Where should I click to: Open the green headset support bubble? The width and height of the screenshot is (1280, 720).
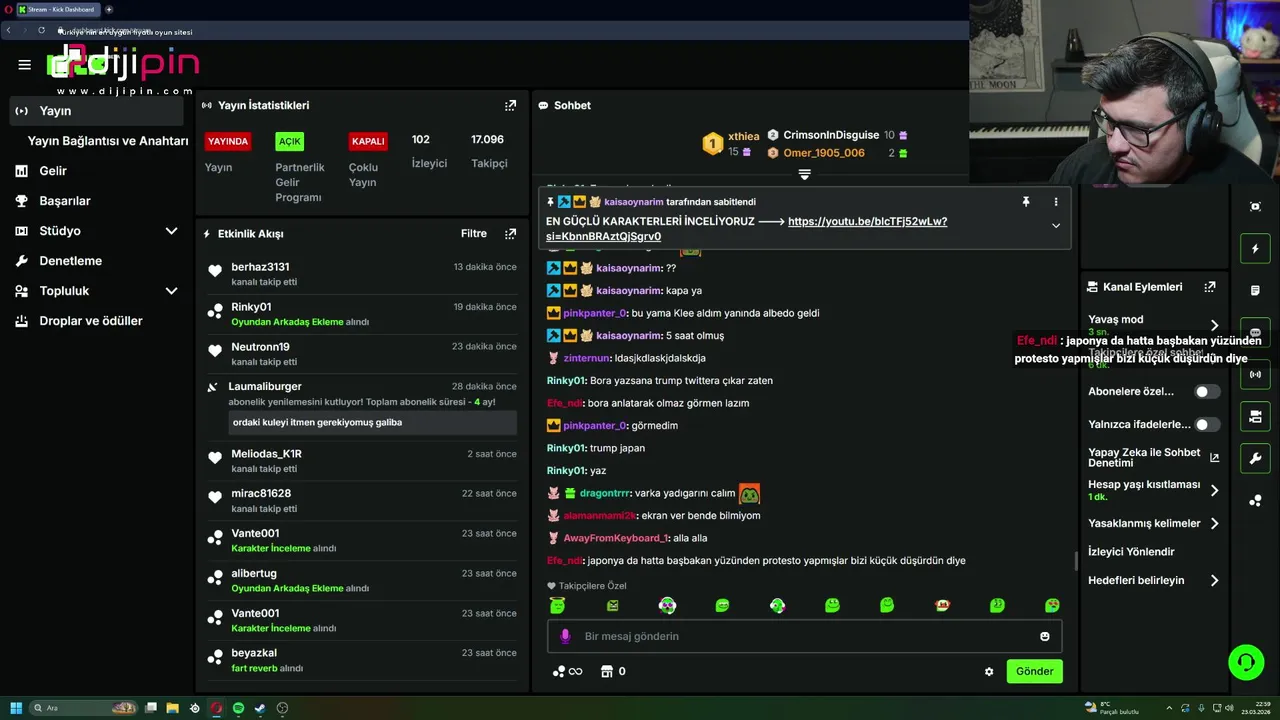click(1246, 662)
